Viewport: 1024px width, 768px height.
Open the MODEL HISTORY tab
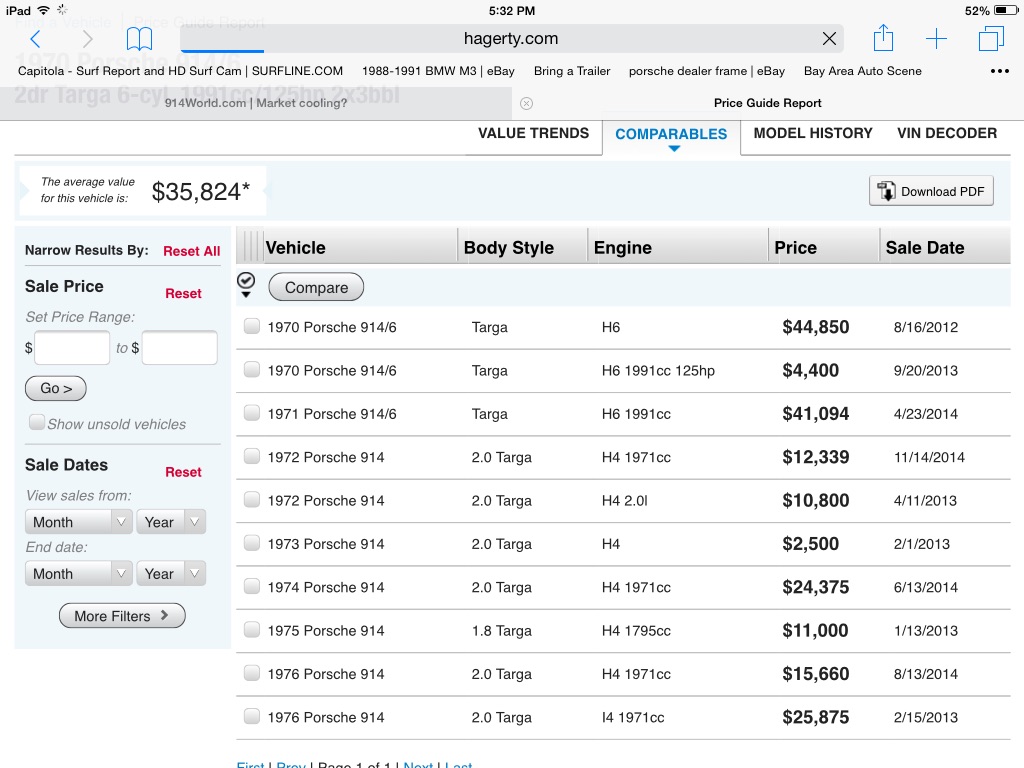pos(812,133)
